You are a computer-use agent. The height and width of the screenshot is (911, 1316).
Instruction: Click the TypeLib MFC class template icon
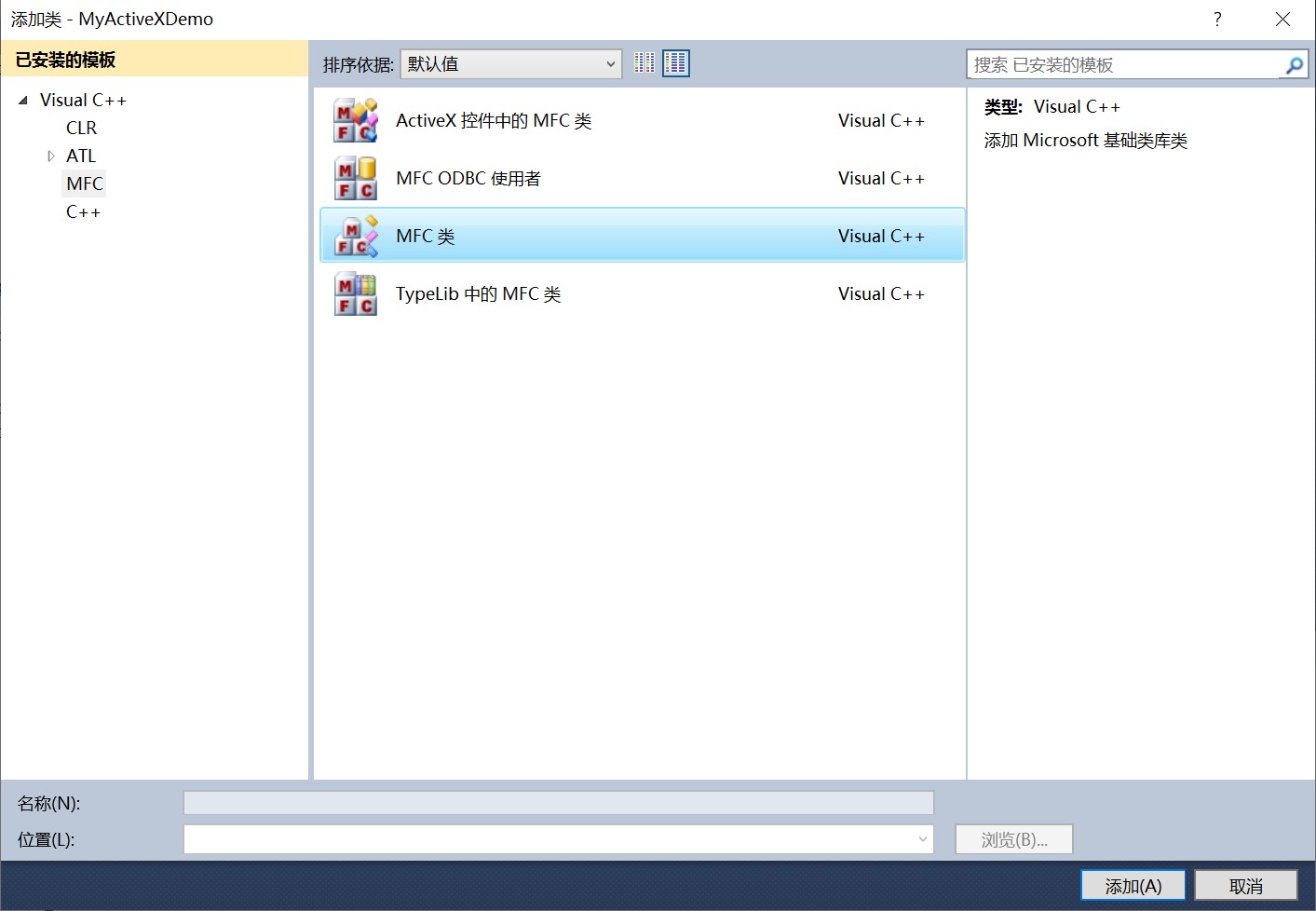click(356, 294)
